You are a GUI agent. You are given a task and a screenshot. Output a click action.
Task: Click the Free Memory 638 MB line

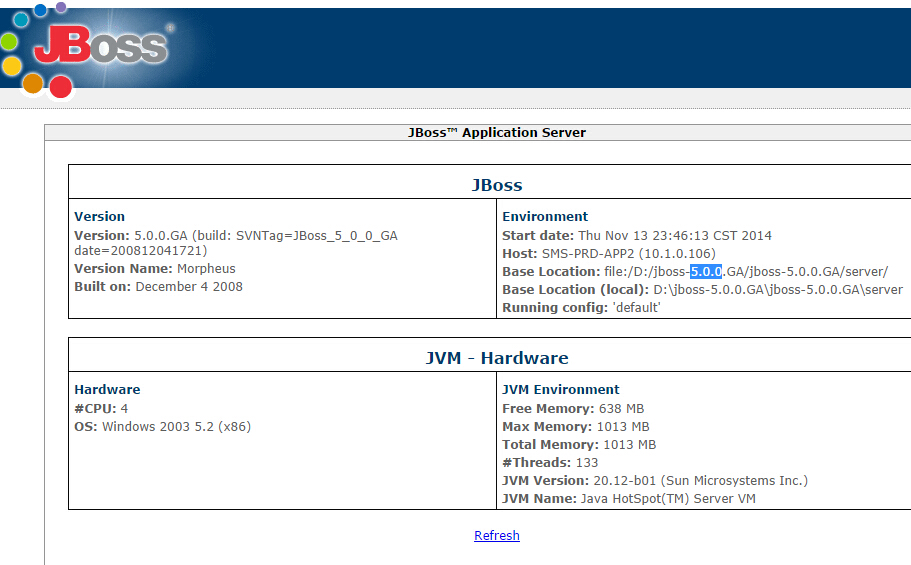click(x=573, y=409)
